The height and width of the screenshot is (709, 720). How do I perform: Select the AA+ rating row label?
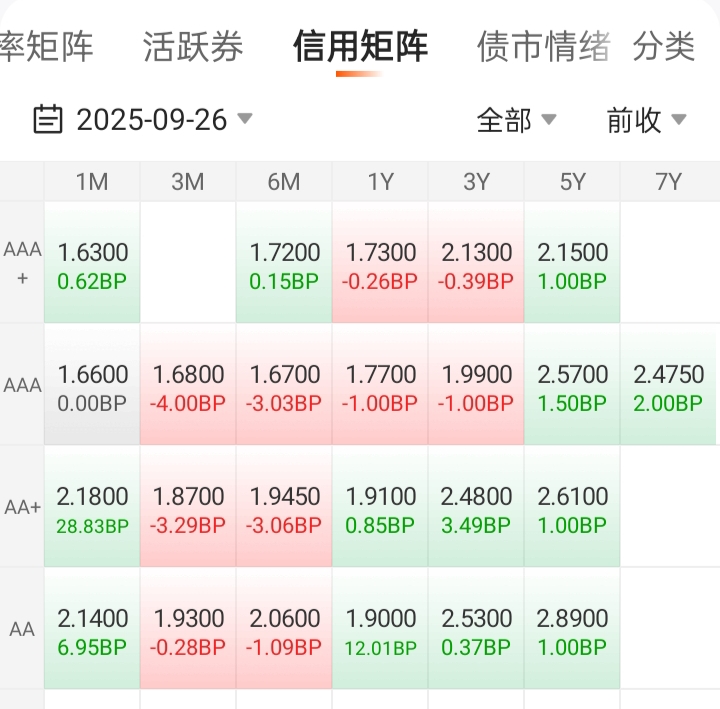22,507
